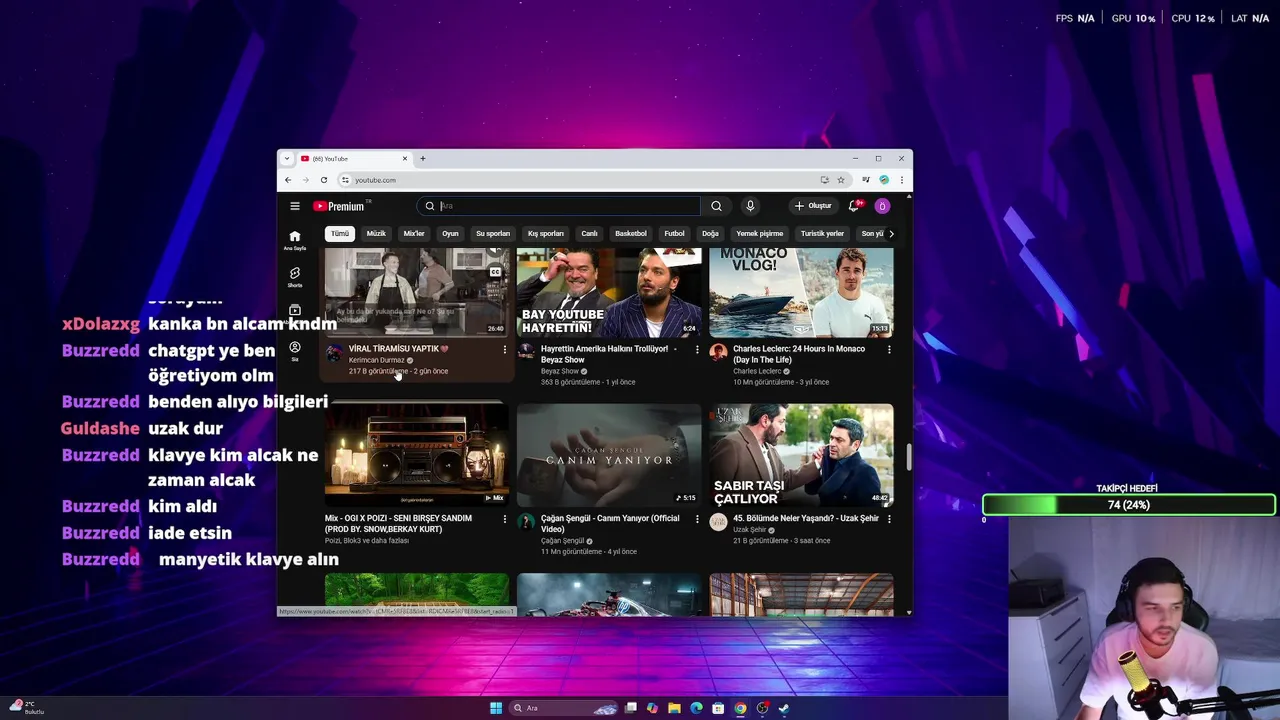
Task: Open Microsoft Edge from taskbar
Action: 696,708
